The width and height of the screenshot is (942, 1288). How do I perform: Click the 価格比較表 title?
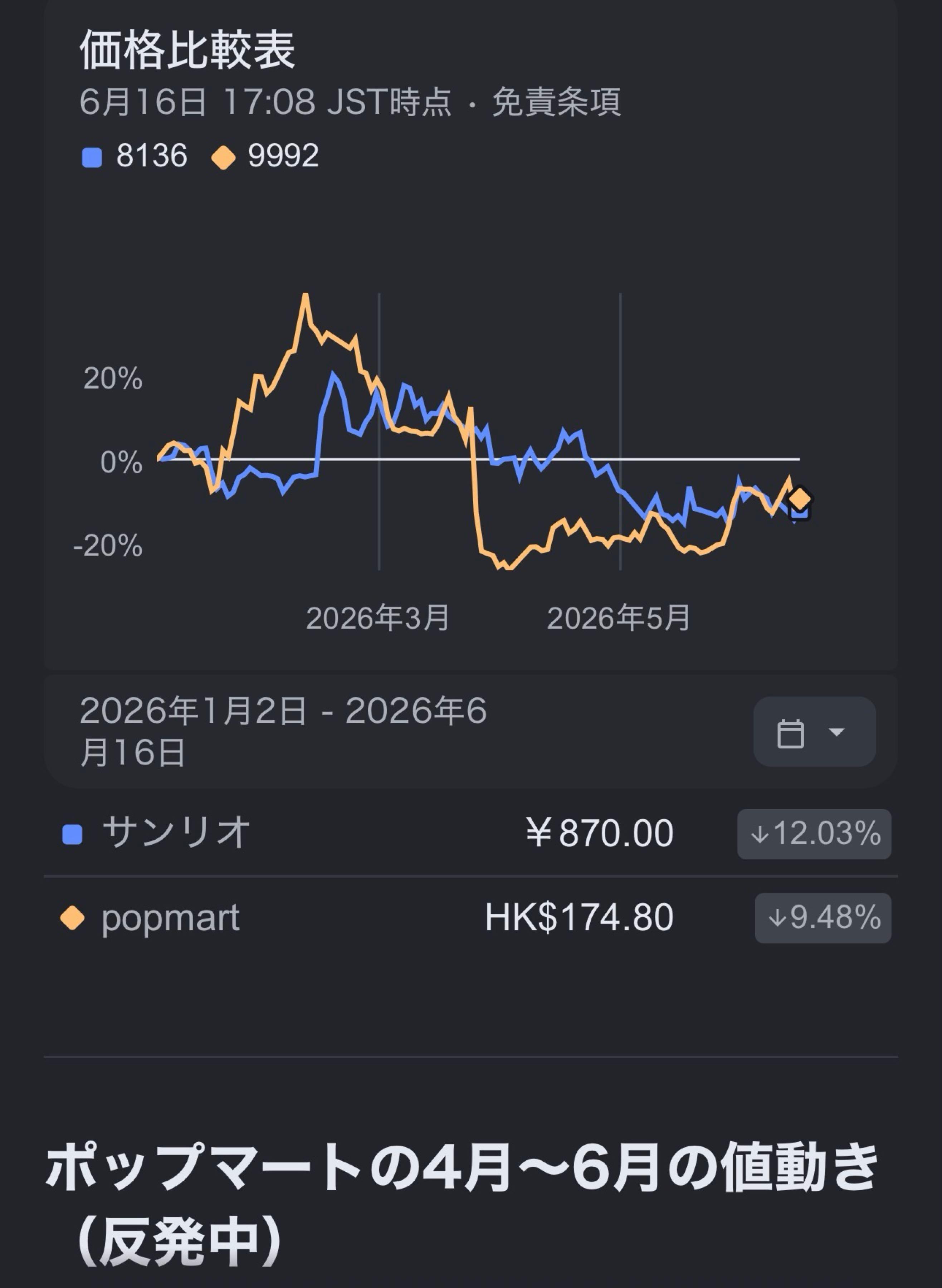pos(187,50)
